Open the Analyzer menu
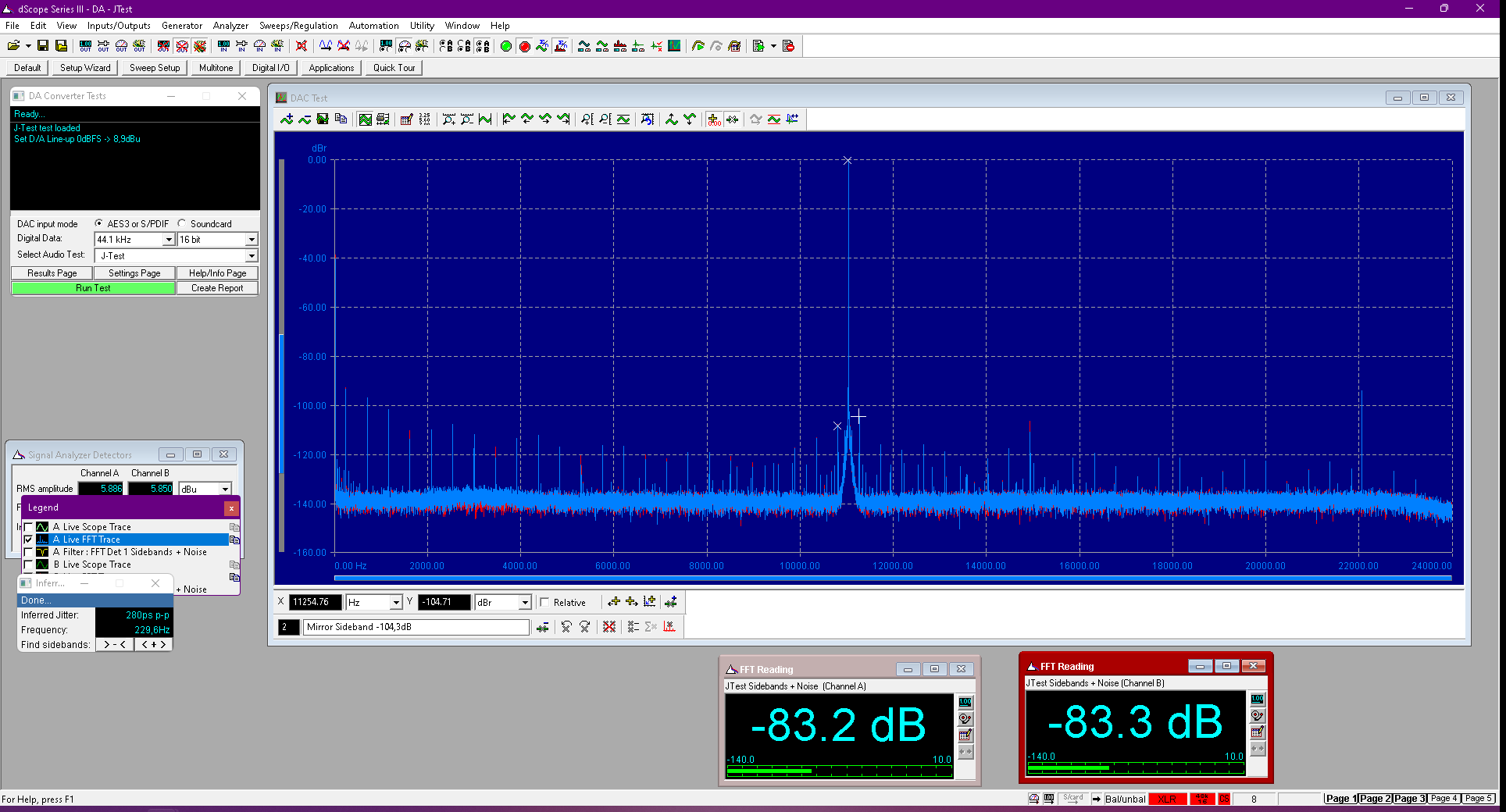Viewport: 1506px width, 812px height. (230, 26)
